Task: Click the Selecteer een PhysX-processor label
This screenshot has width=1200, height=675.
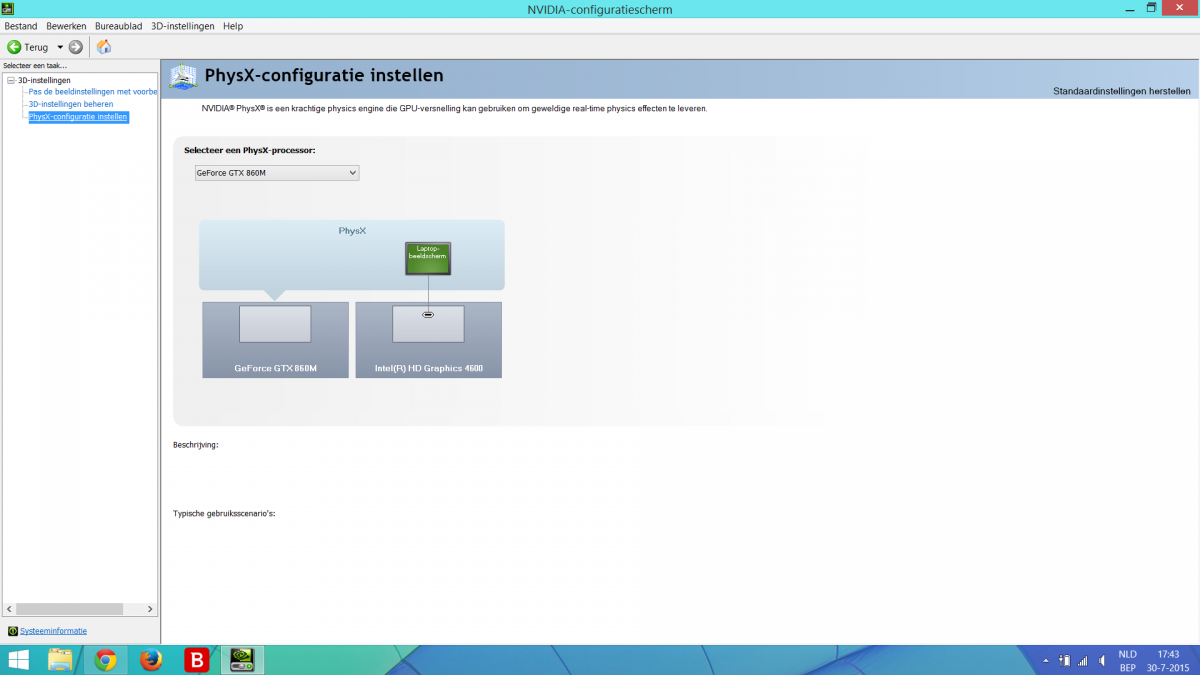Action: [250, 150]
